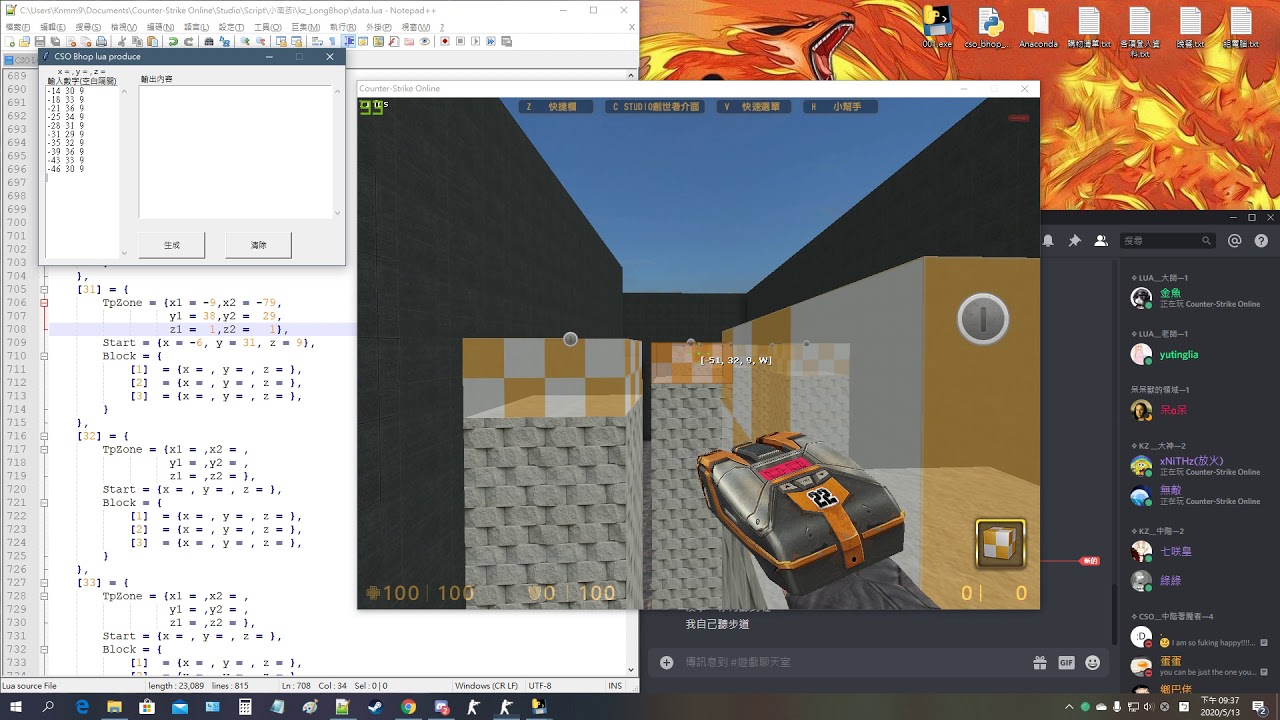Click the Cut scissors icon in Notepad++

(121, 41)
